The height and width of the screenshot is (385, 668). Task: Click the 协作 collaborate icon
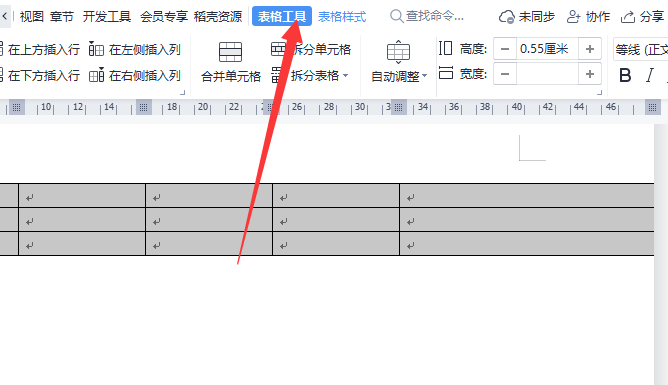point(573,17)
